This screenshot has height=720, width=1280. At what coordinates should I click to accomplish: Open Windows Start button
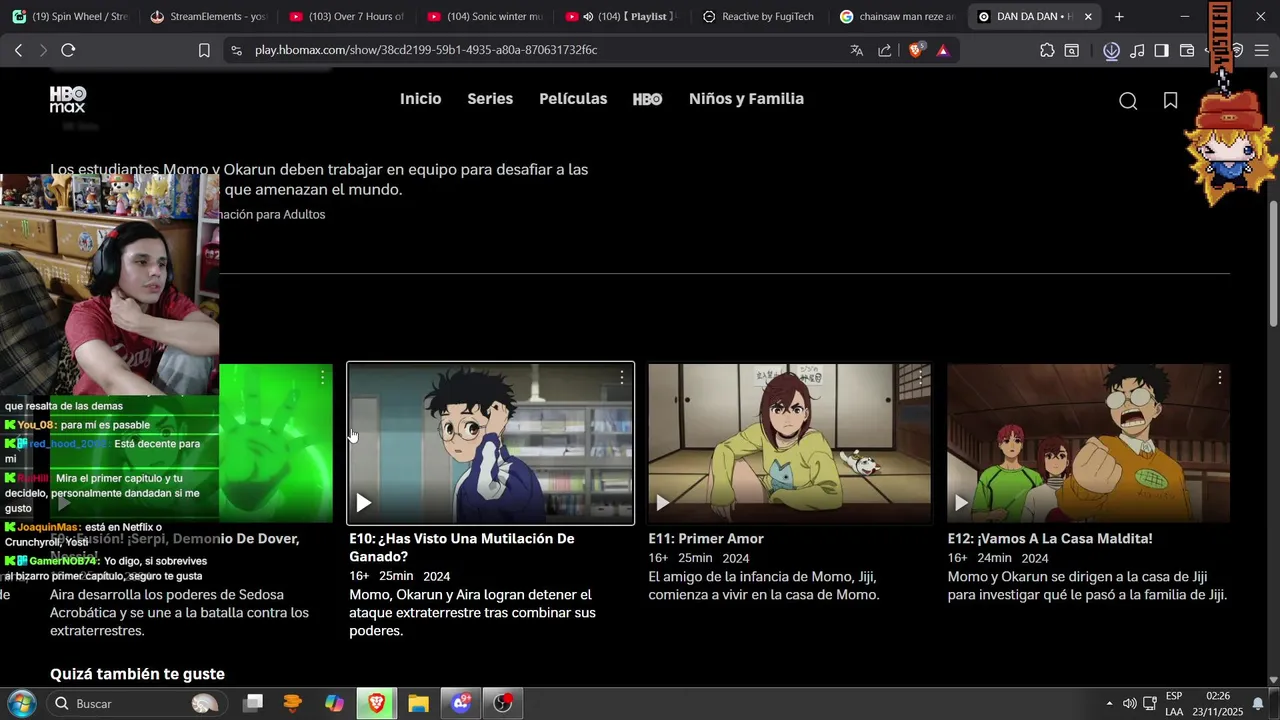(21, 703)
